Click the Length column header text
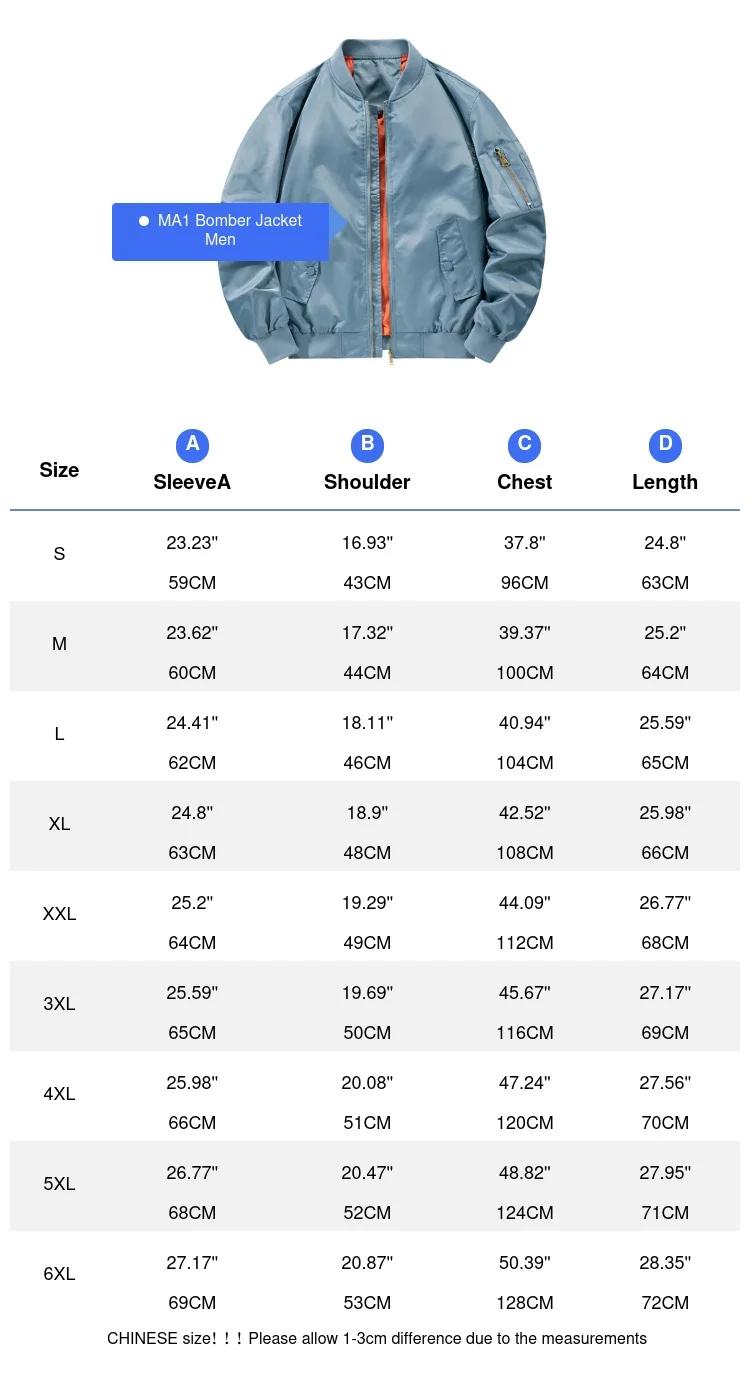This screenshot has width=750, height=1400. point(665,482)
